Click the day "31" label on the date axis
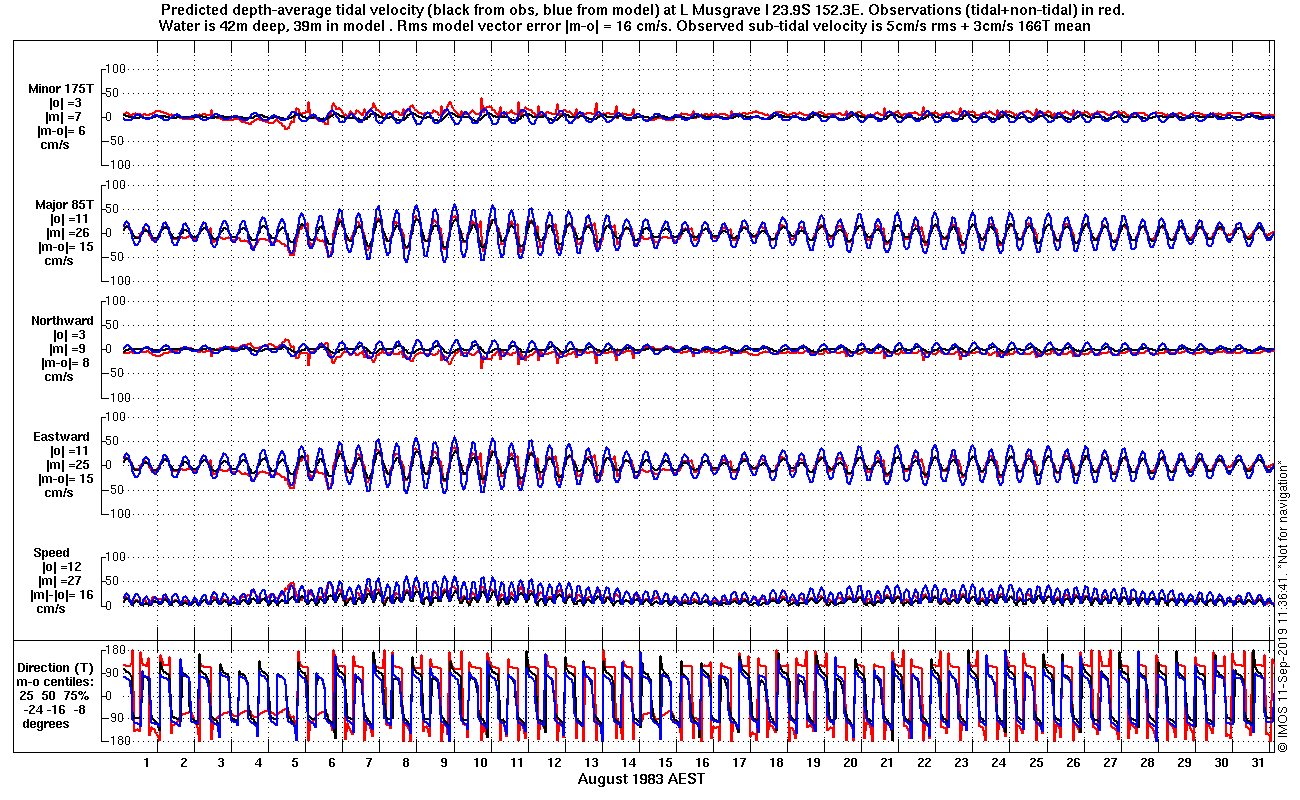This screenshot has height=800, width=1300. (1258, 762)
